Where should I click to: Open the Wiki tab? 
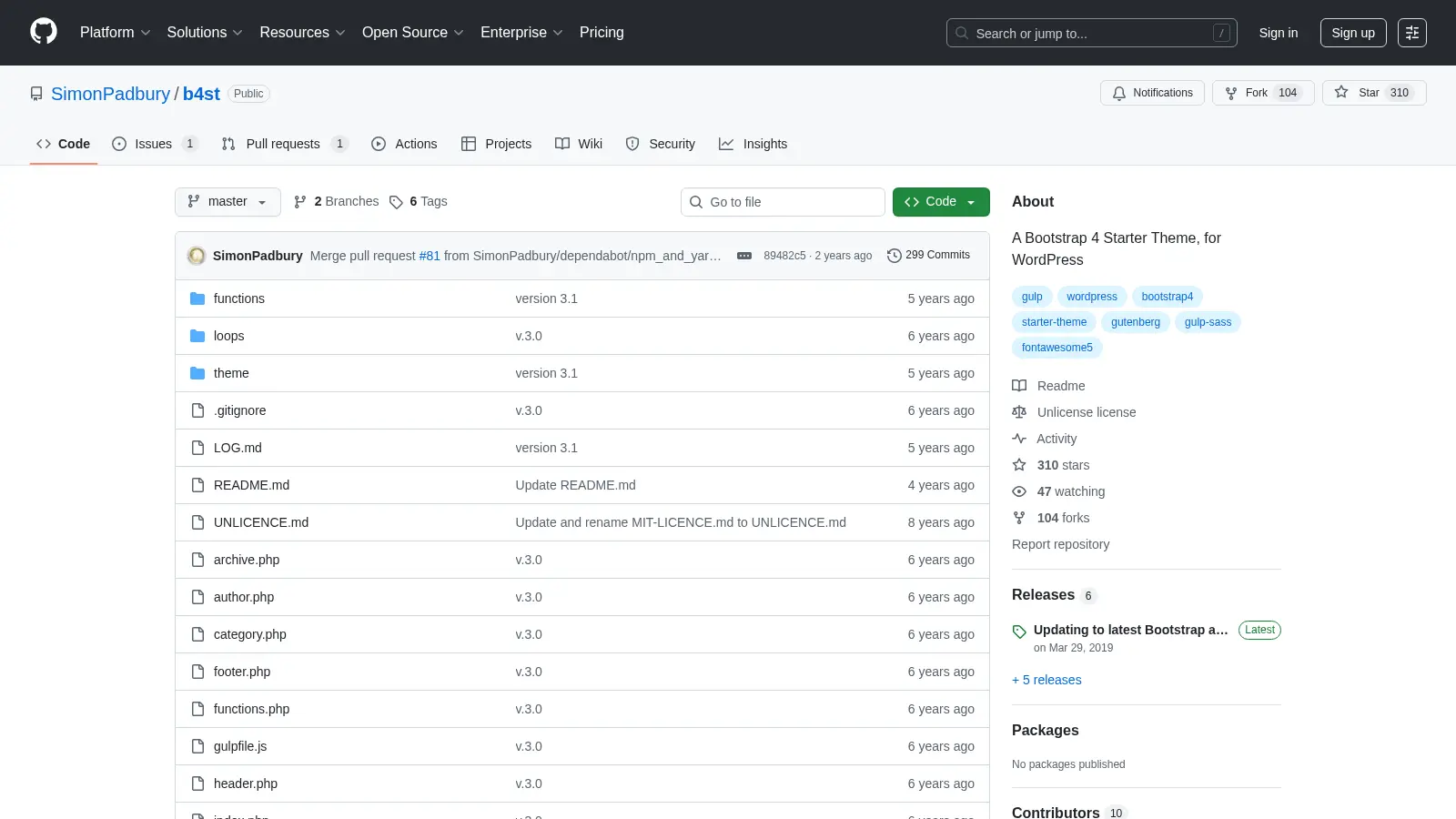[x=579, y=144]
